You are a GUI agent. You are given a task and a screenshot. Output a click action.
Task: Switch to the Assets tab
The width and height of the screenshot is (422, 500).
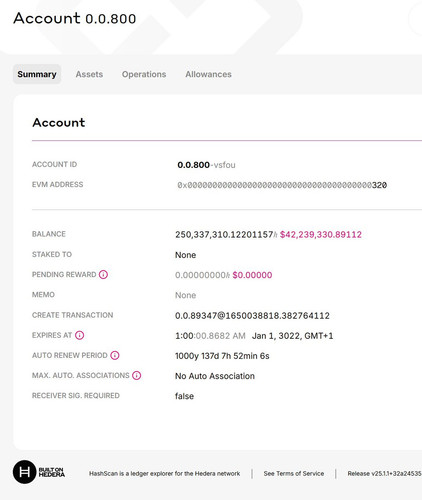(x=89, y=74)
